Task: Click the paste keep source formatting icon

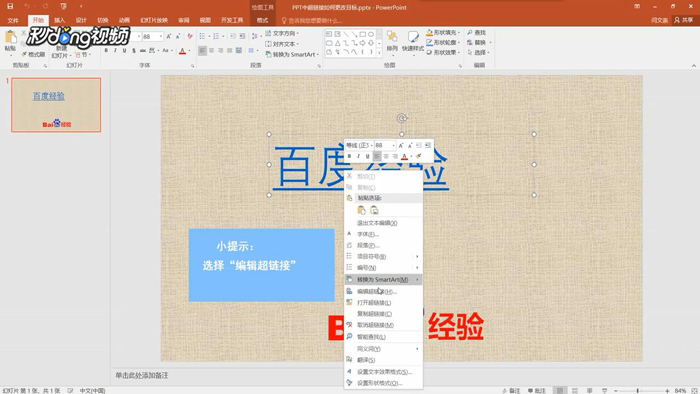Action: pyautogui.click(x=362, y=210)
